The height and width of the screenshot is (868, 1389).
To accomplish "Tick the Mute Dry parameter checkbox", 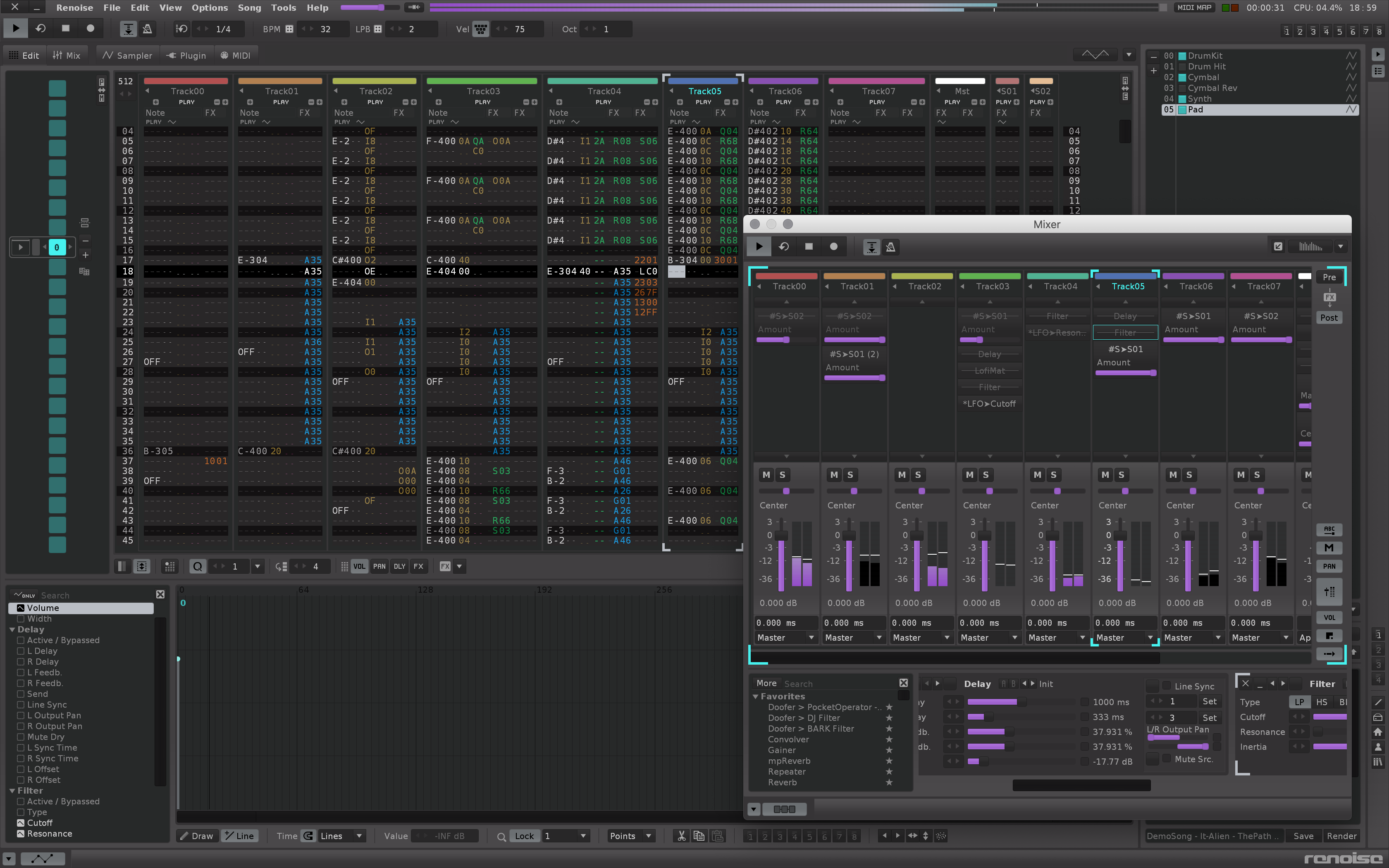I will pyautogui.click(x=21, y=737).
